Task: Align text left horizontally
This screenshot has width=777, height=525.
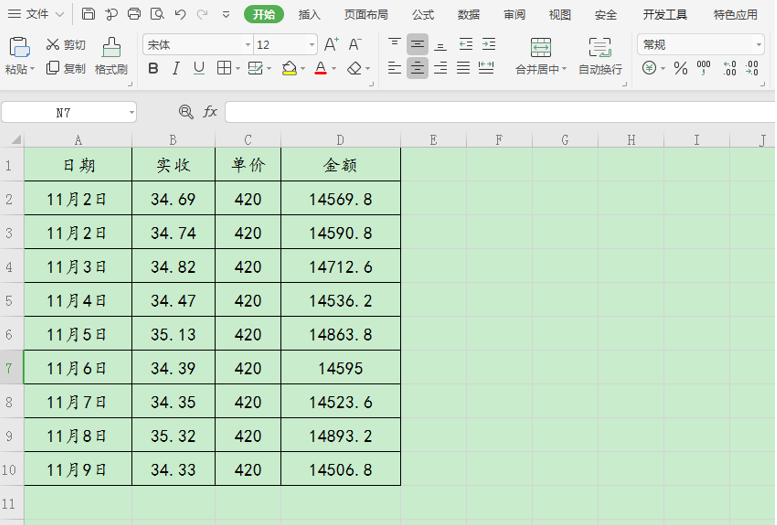Action: (394, 68)
